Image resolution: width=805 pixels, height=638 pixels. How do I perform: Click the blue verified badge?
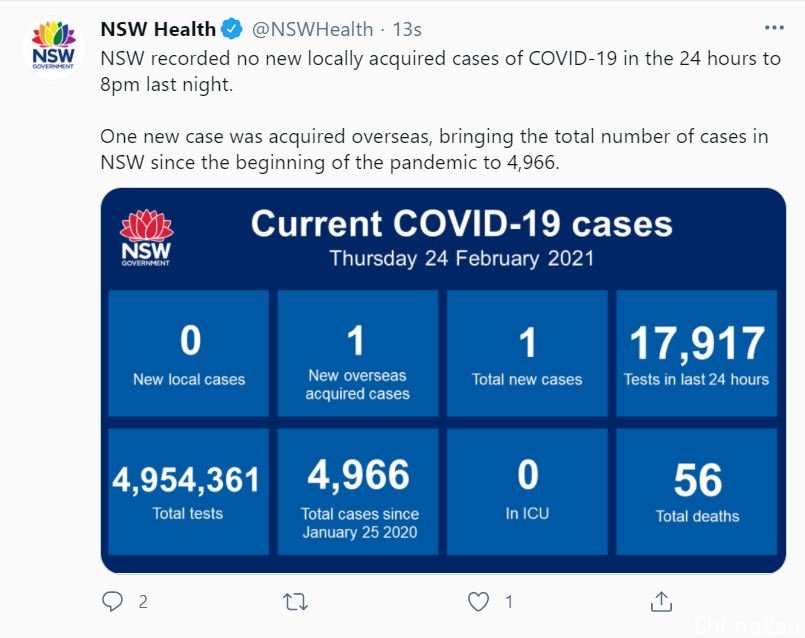pyautogui.click(x=232, y=29)
